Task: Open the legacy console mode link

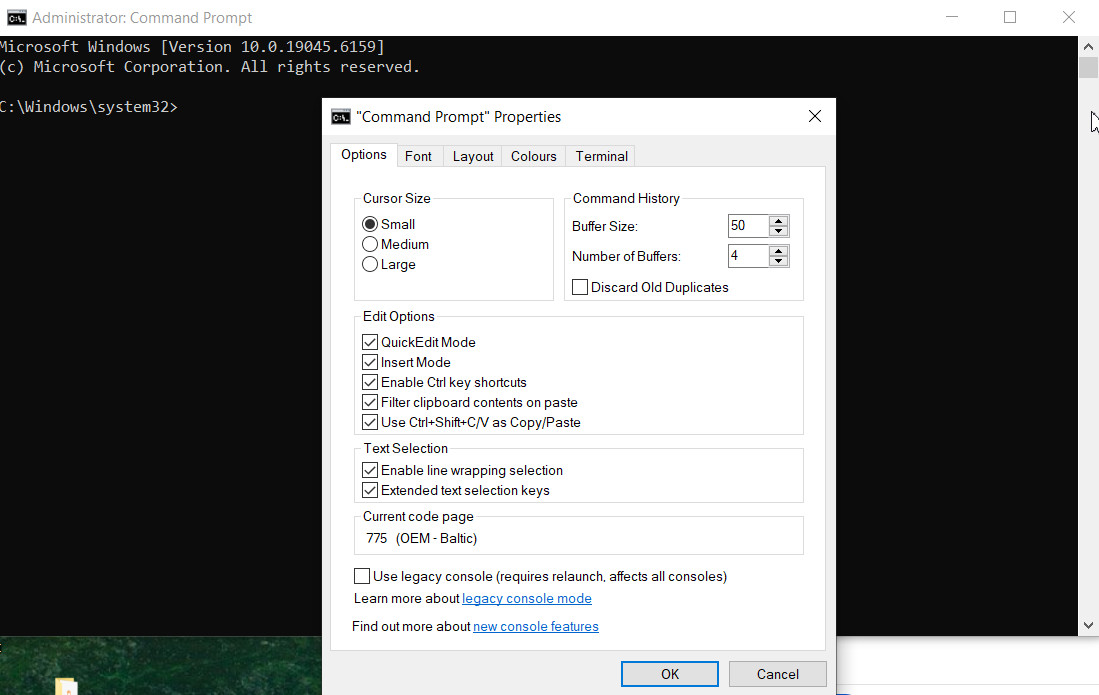Action: pyautogui.click(x=526, y=598)
